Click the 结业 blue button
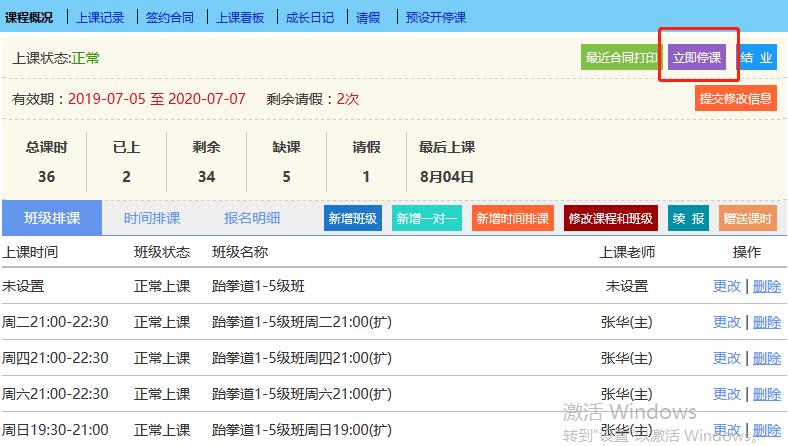Image resolution: width=788 pixels, height=446 pixels. tap(756, 58)
